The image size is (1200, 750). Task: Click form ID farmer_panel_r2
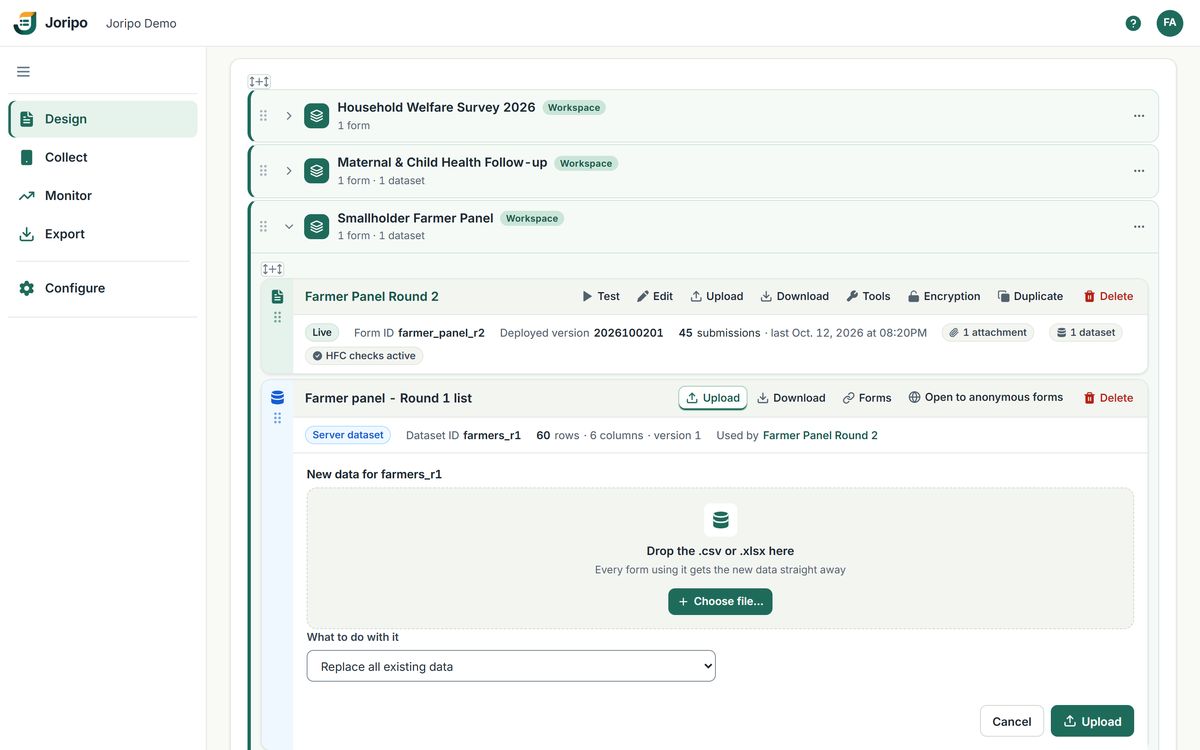point(441,333)
